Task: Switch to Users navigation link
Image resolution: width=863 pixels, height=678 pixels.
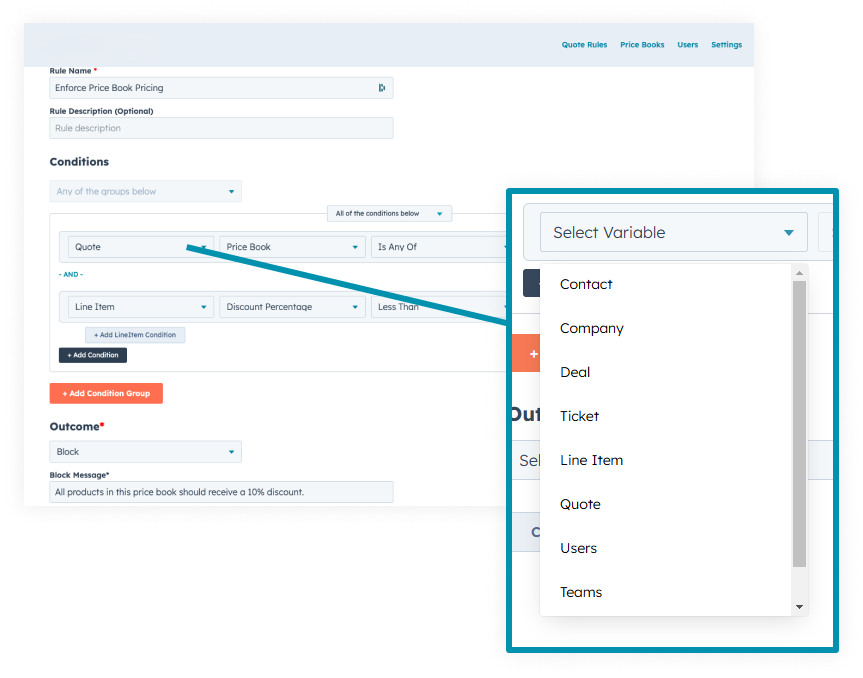Action: [x=687, y=45]
